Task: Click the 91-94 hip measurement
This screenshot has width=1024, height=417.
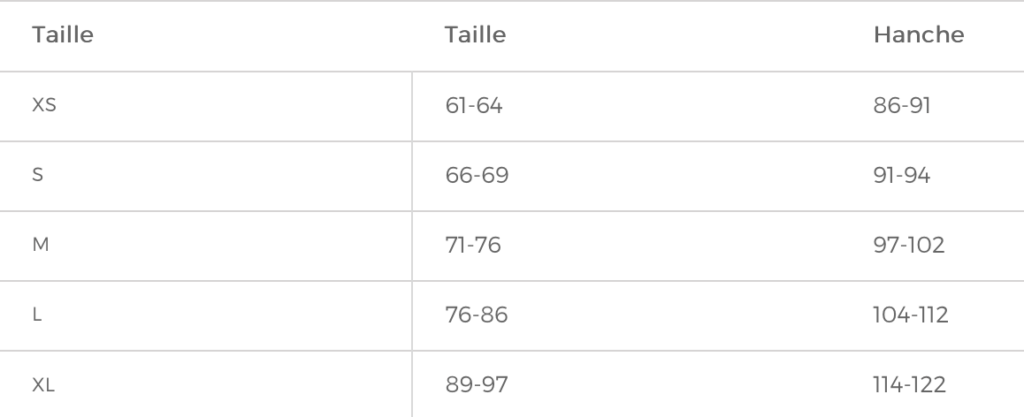Action: coord(901,175)
